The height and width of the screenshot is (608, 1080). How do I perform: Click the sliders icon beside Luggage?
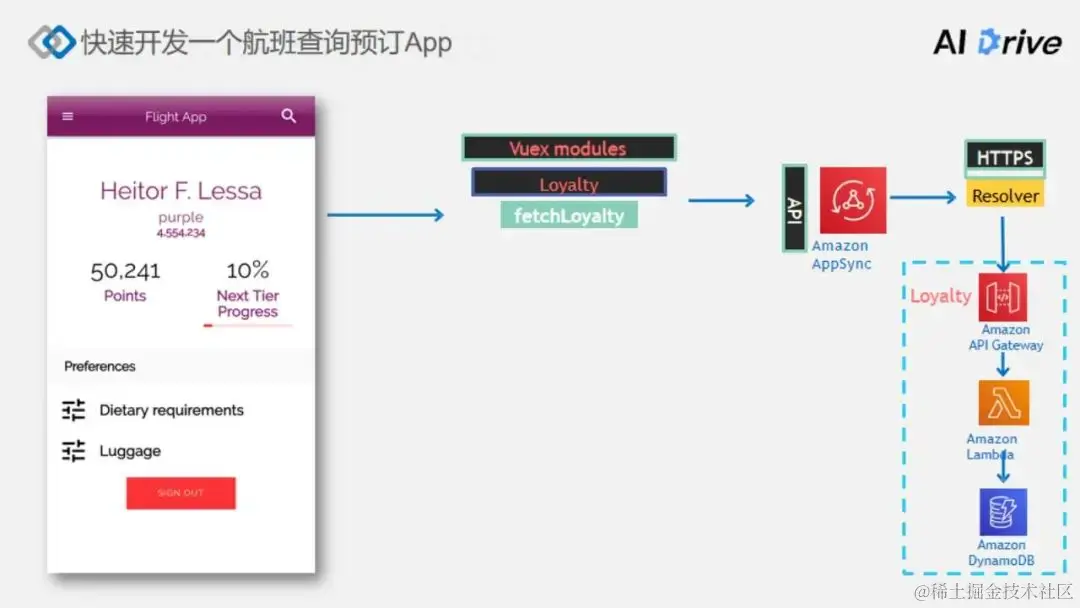[x=74, y=451]
